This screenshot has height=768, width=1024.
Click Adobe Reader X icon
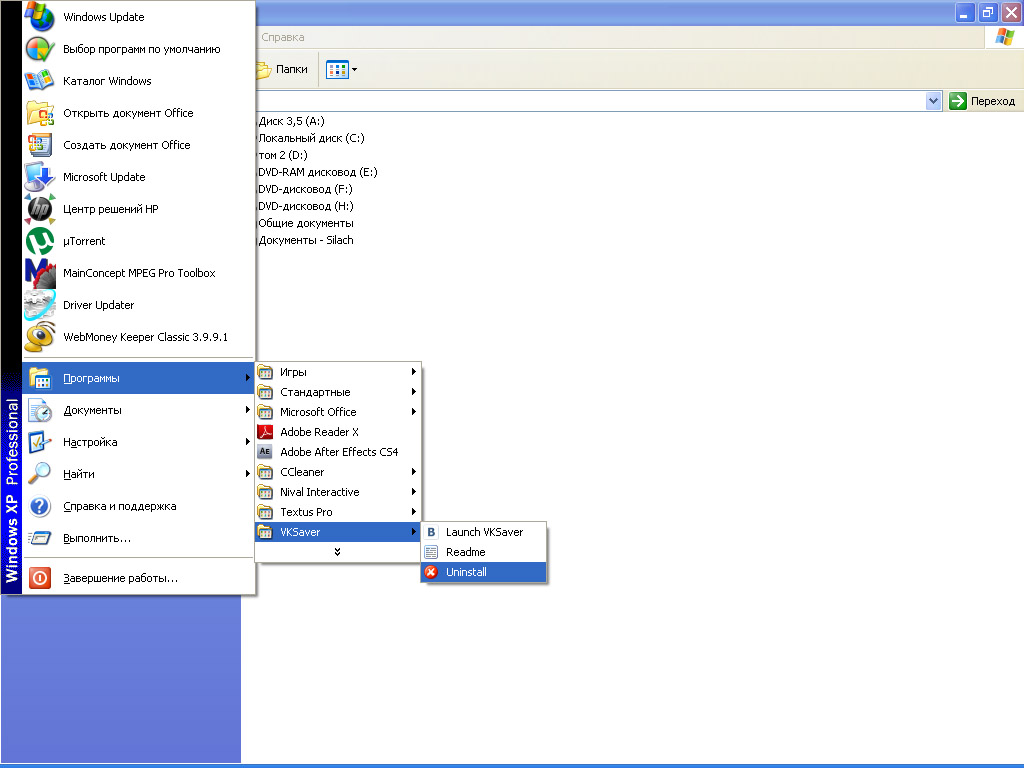[x=265, y=432]
